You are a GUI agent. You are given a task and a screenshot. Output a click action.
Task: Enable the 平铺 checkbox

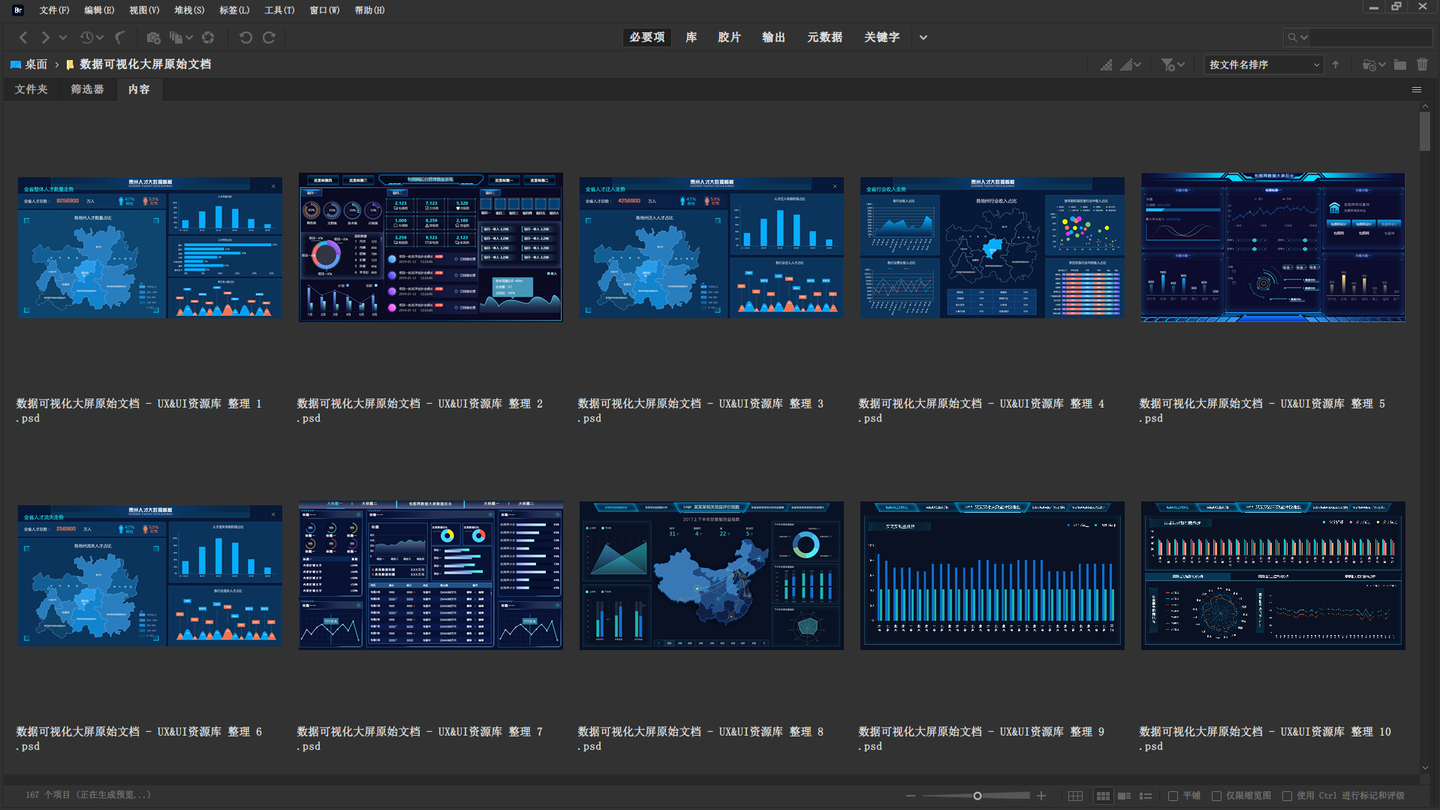[1173, 796]
